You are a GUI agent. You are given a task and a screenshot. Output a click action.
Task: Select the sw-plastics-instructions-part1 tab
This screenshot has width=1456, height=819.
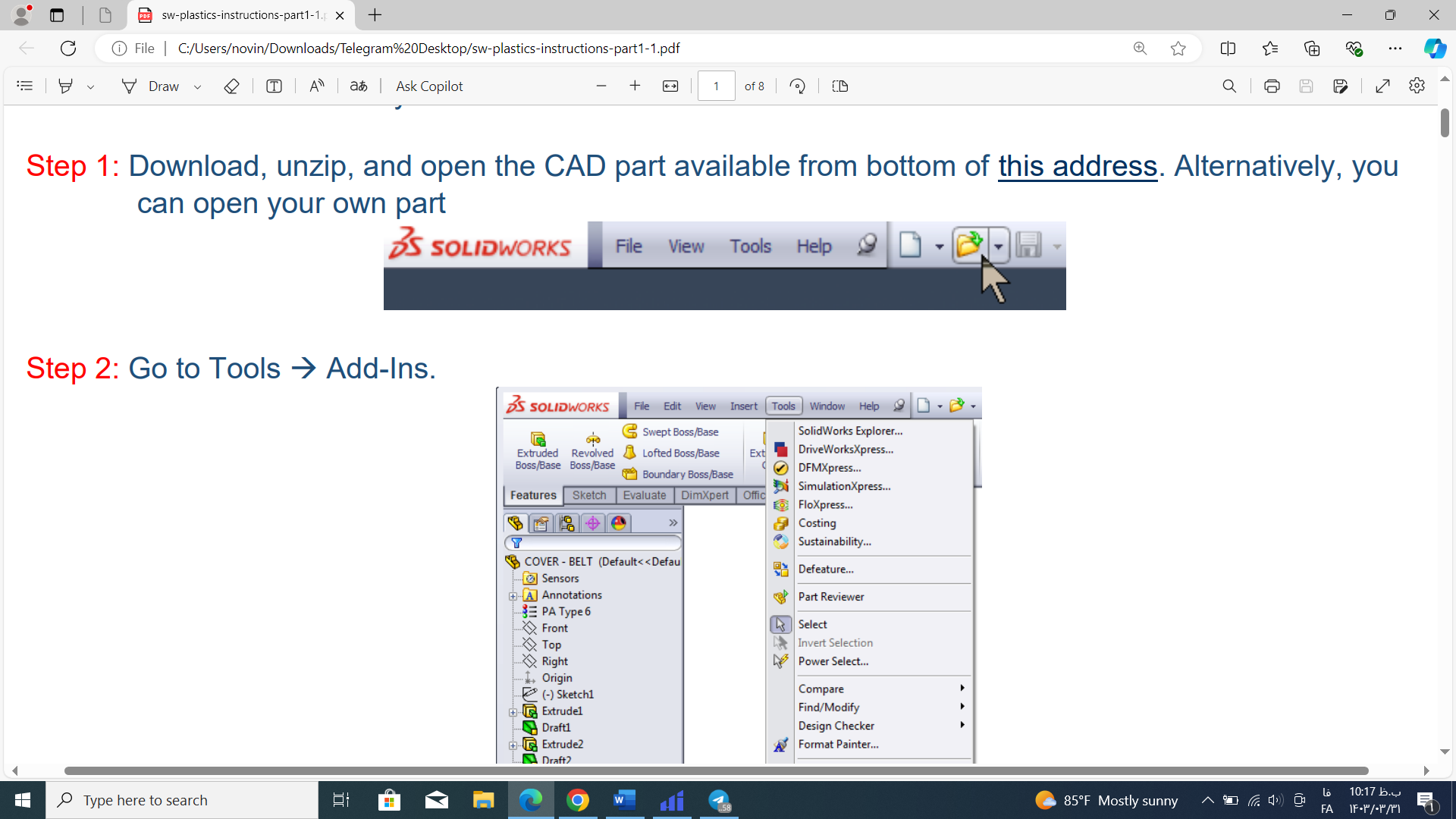240,15
